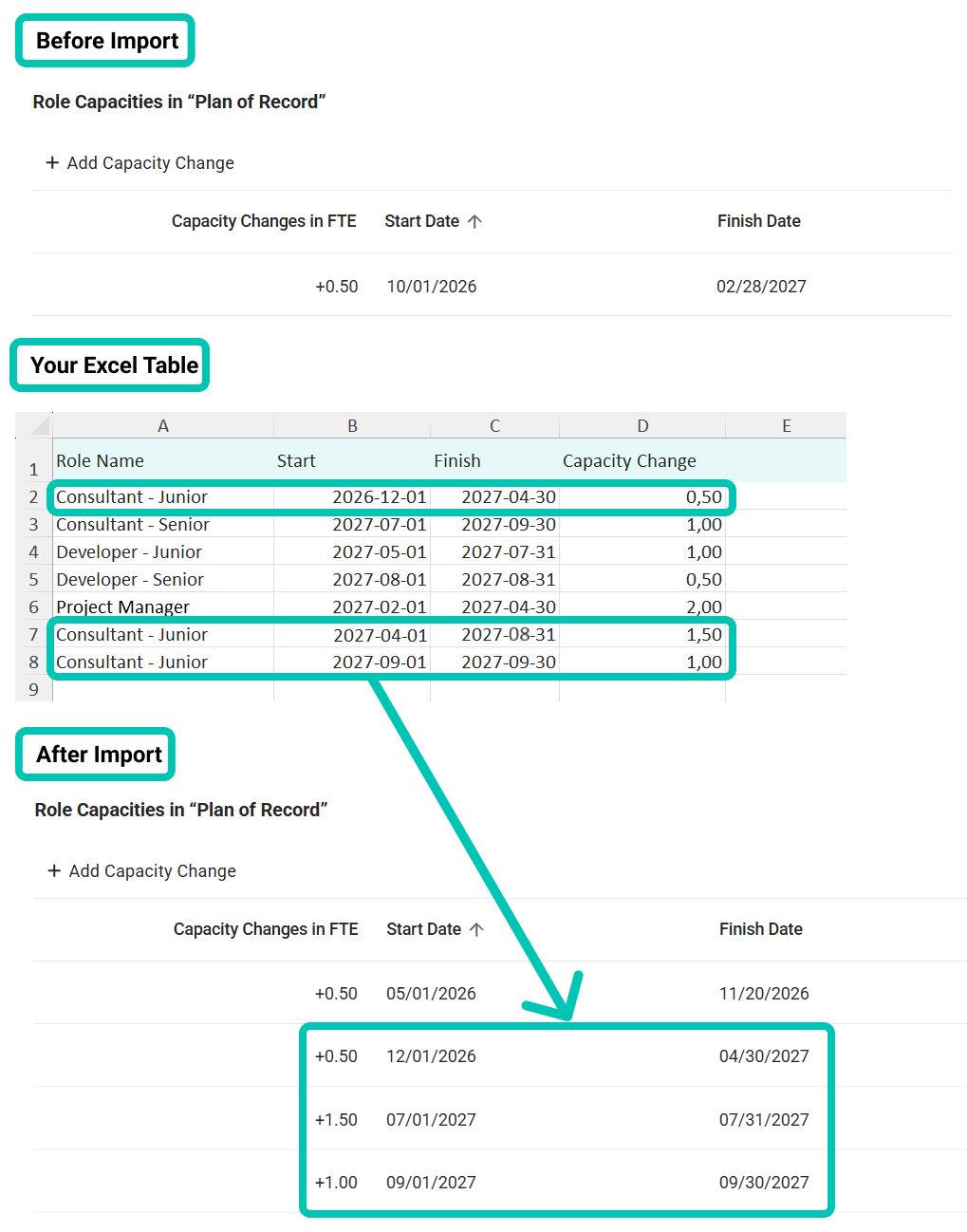Select the 'Capacity Change' header cell in Excel
The width and height of the screenshot is (967, 1232).
coord(642,461)
